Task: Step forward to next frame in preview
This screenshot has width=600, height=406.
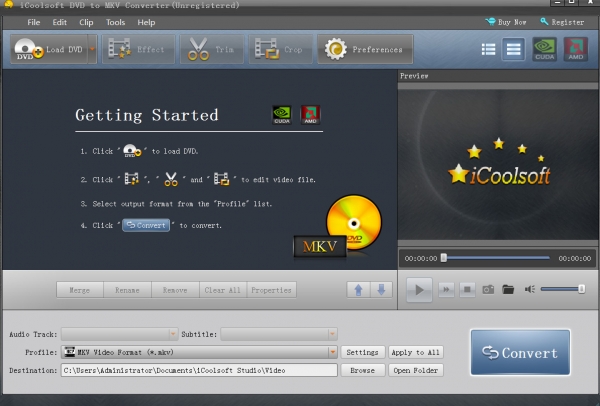Action: (446, 290)
